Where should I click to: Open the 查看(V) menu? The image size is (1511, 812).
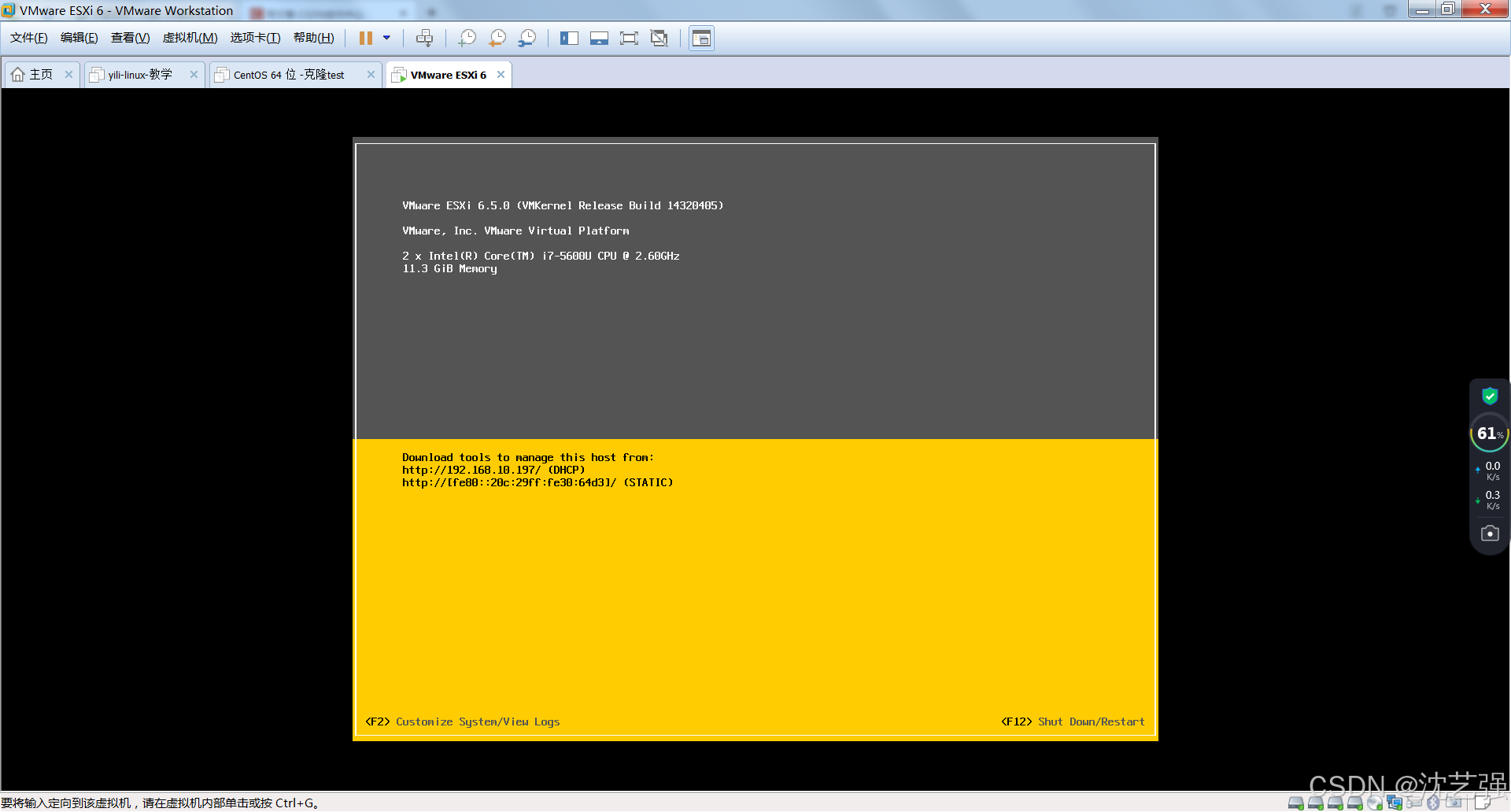pyautogui.click(x=130, y=38)
